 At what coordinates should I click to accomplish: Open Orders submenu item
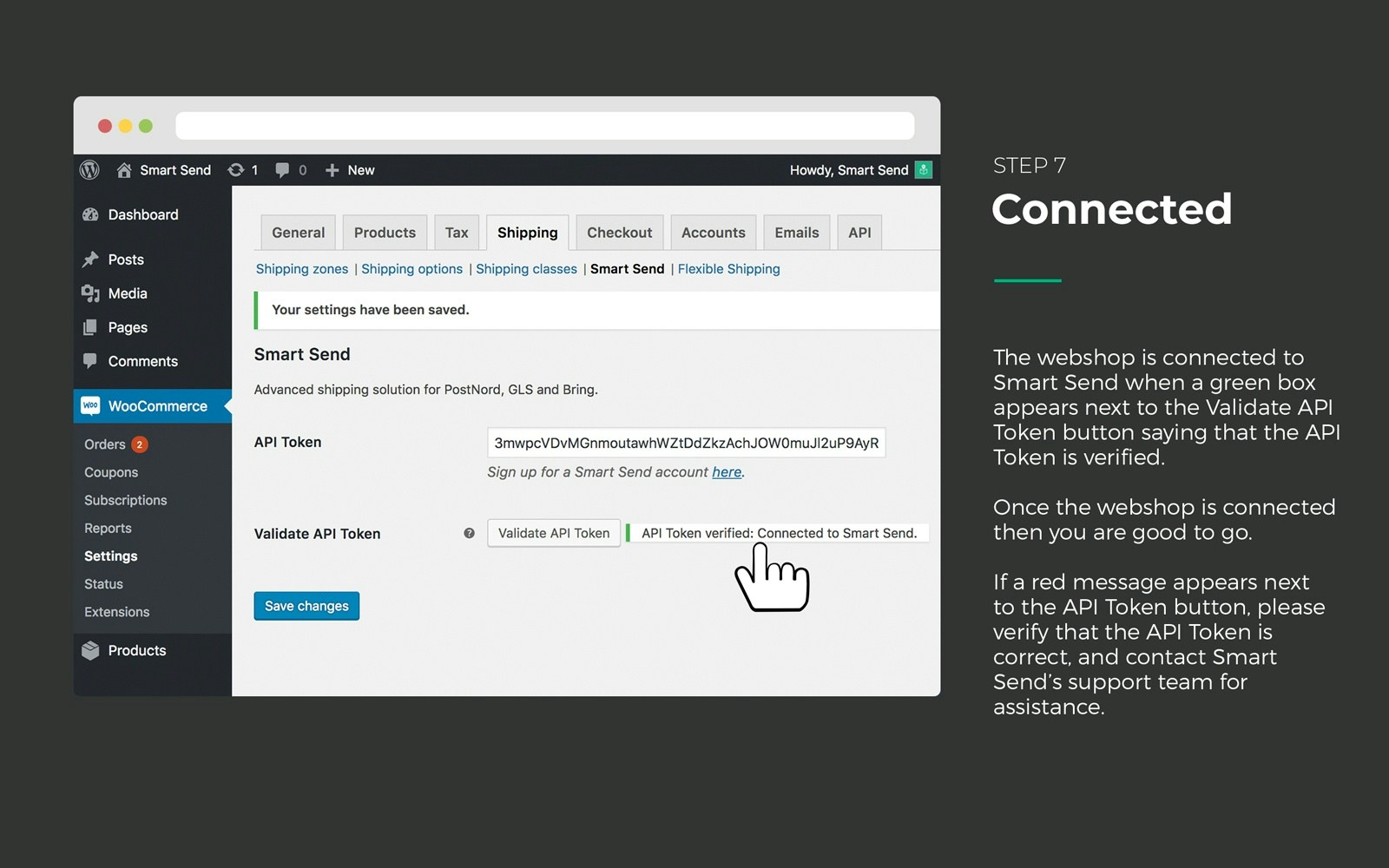(105, 444)
